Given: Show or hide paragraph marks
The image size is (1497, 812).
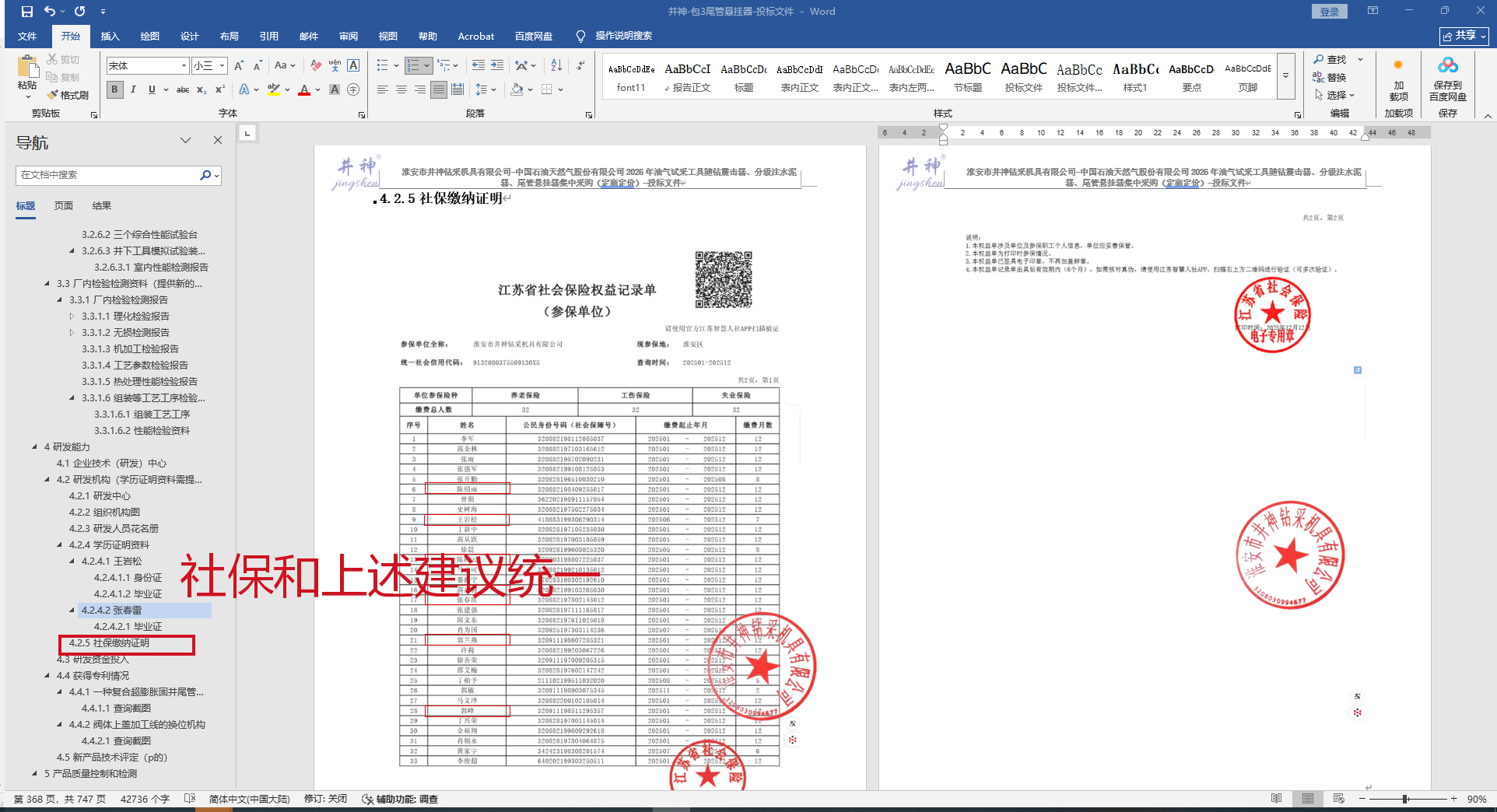Looking at the screenshot, I should pyautogui.click(x=580, y=65).
